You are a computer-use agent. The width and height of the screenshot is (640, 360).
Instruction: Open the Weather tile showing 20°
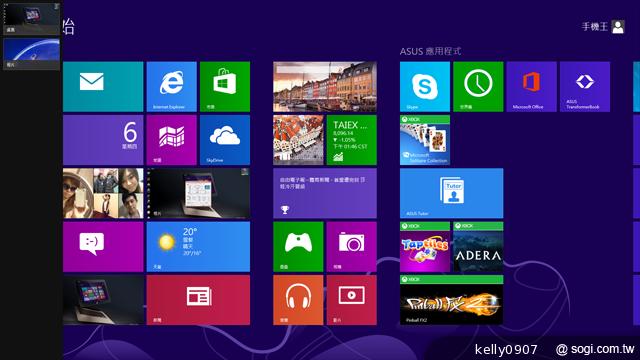(198, 247)
